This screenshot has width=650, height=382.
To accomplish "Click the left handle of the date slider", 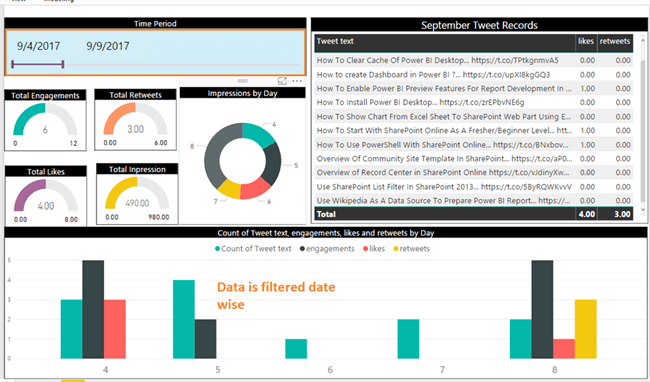I will [13, 64].
